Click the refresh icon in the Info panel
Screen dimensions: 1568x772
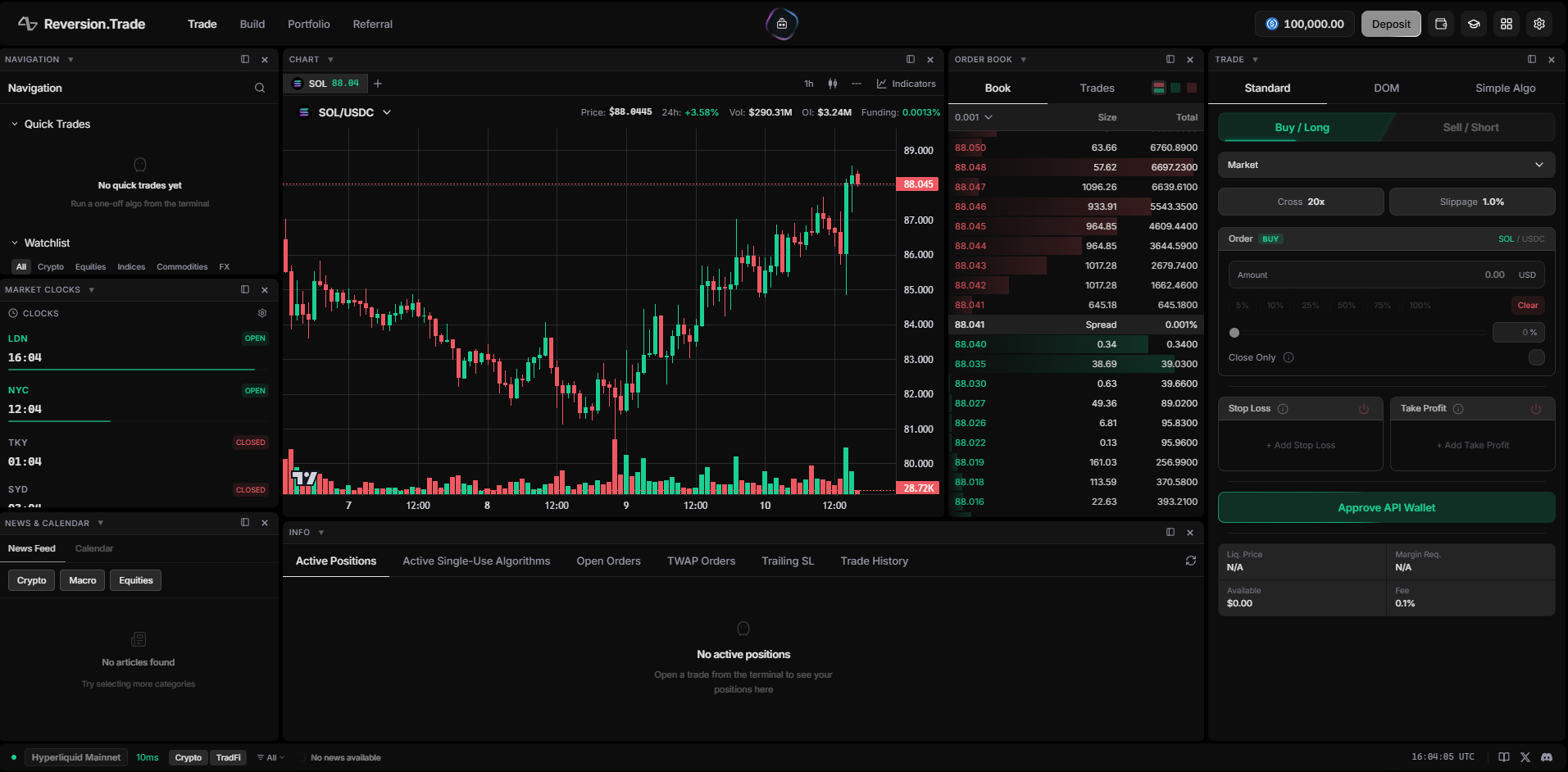pos(1190,561)
